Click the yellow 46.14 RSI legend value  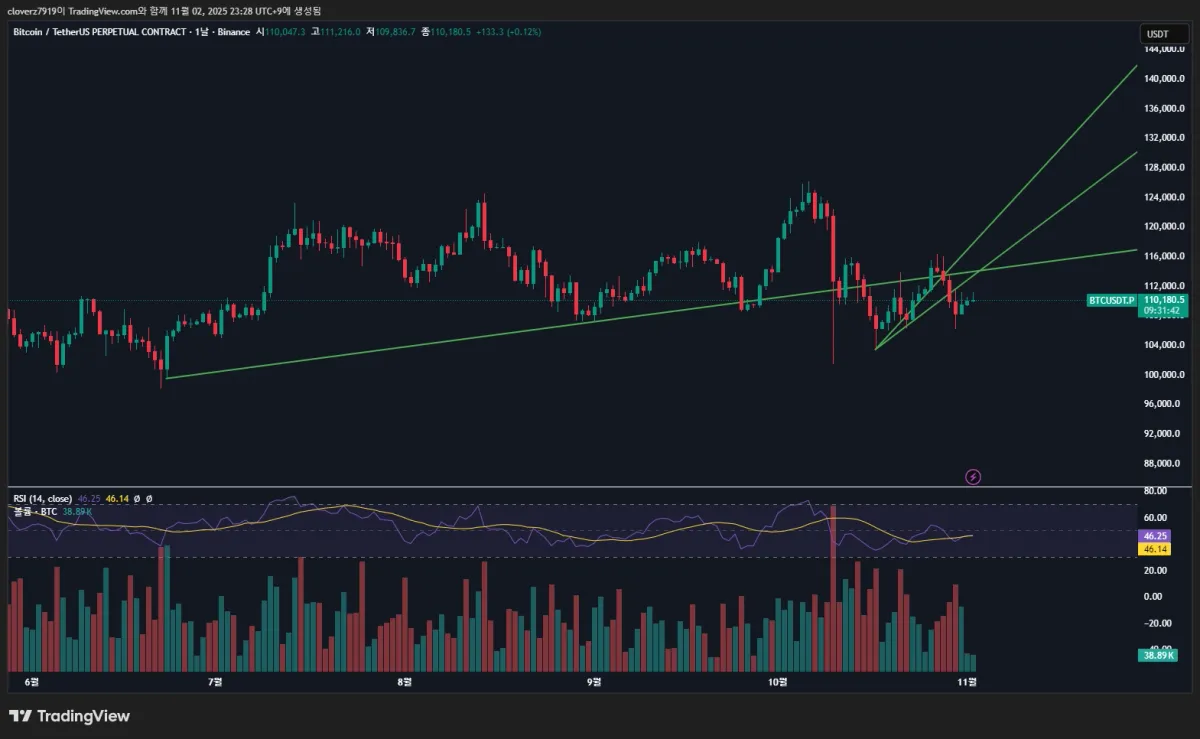tap(116, 498)
